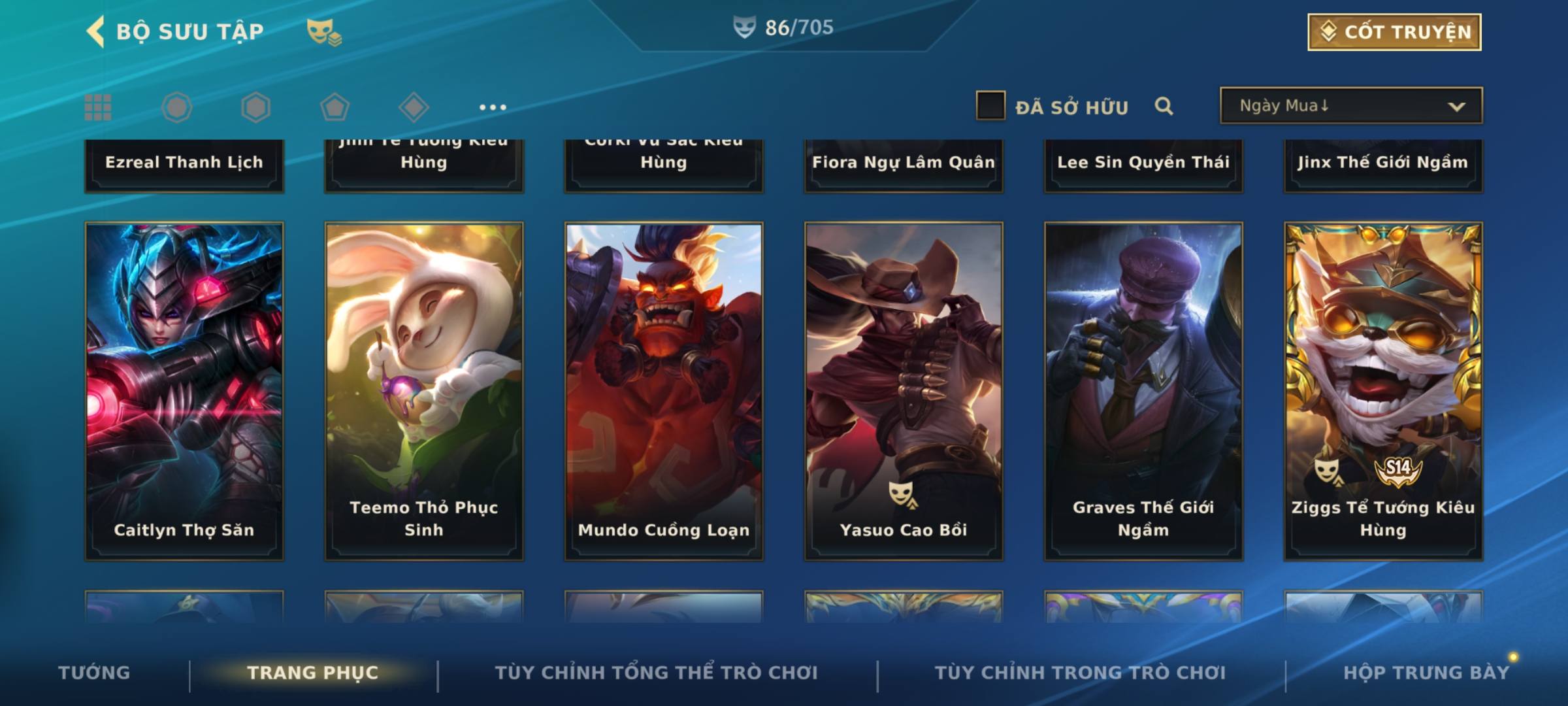Switch to the Tướng tab

[94, 672]
